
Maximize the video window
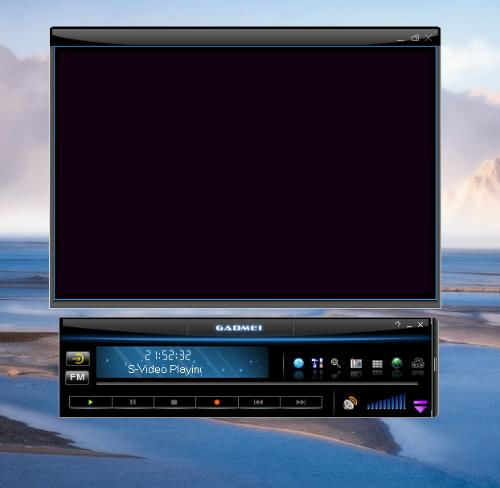pyautogui.click(x=415, y=38)
